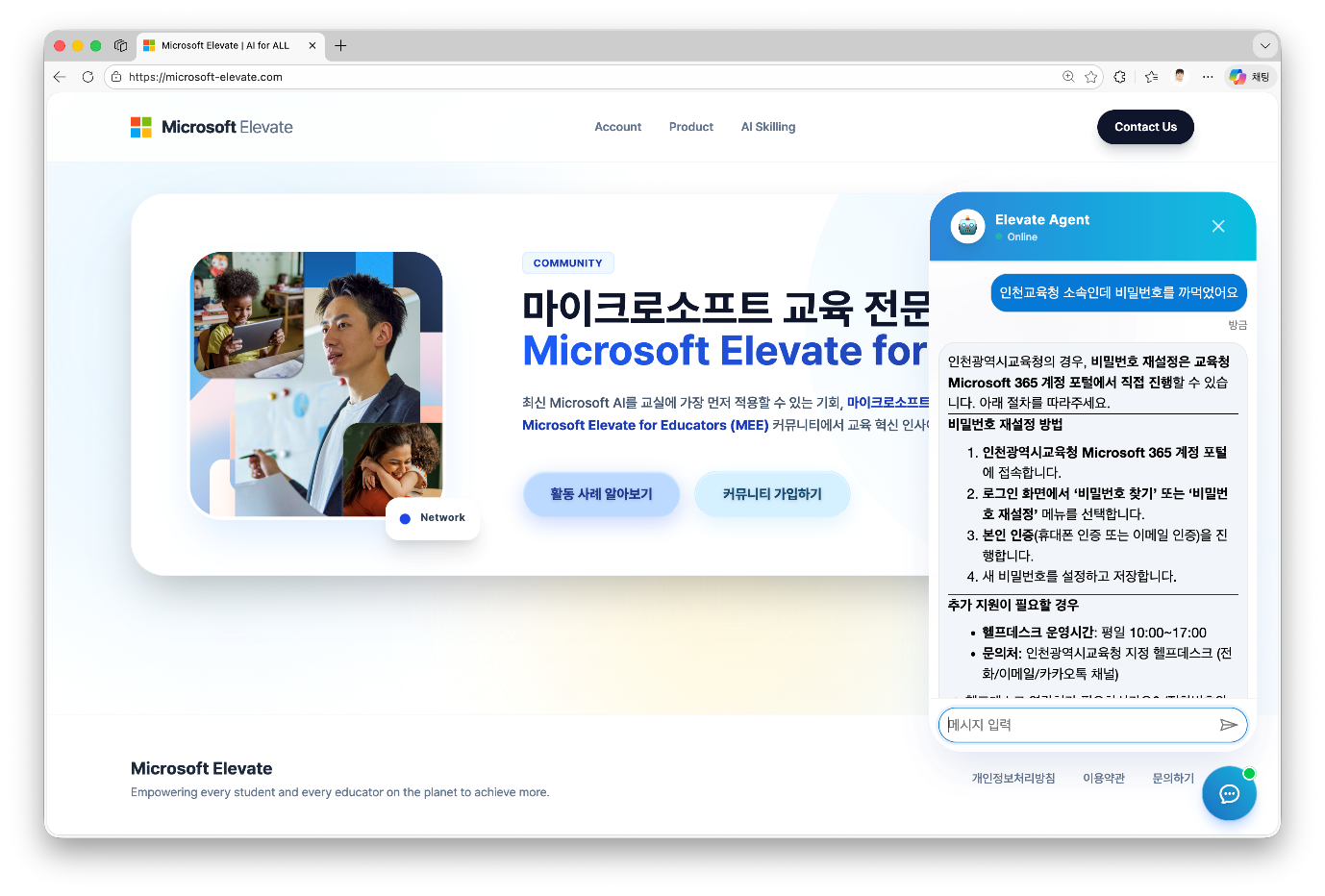This screenshot has height=896, width=1325.
Task: Send the chat message with the paper-plane icon
Action: 1228,725
